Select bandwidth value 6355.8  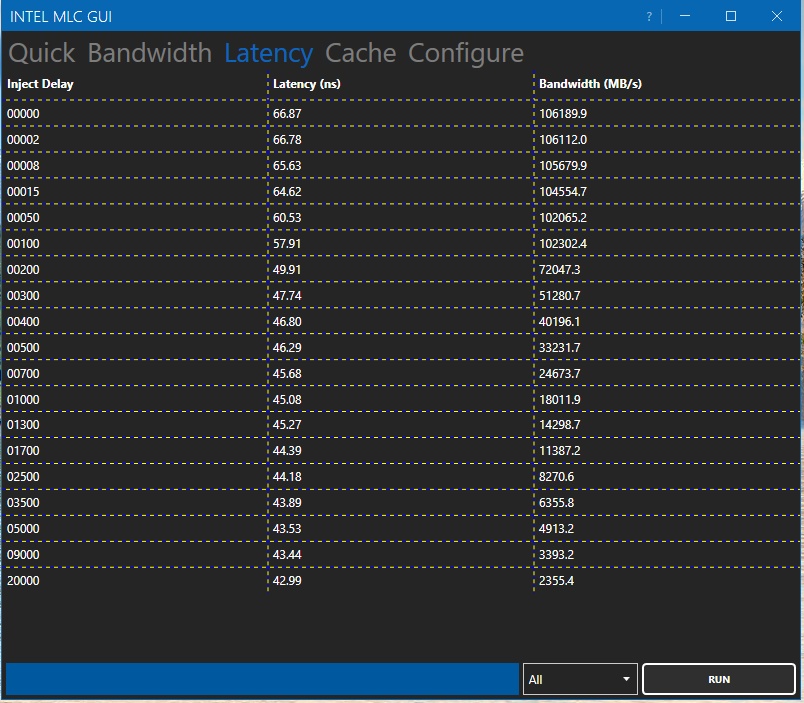(x=556, y=503)
